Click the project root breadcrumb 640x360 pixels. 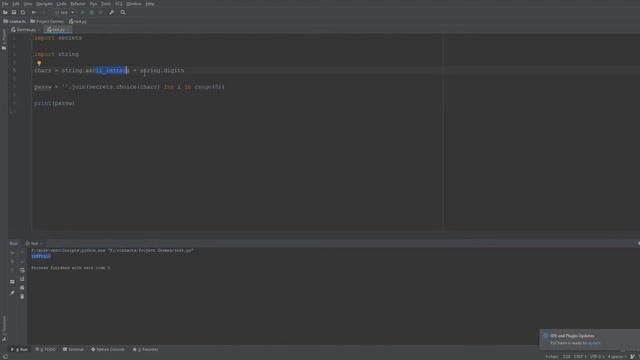pyautogui.click(x=15, y=21)
